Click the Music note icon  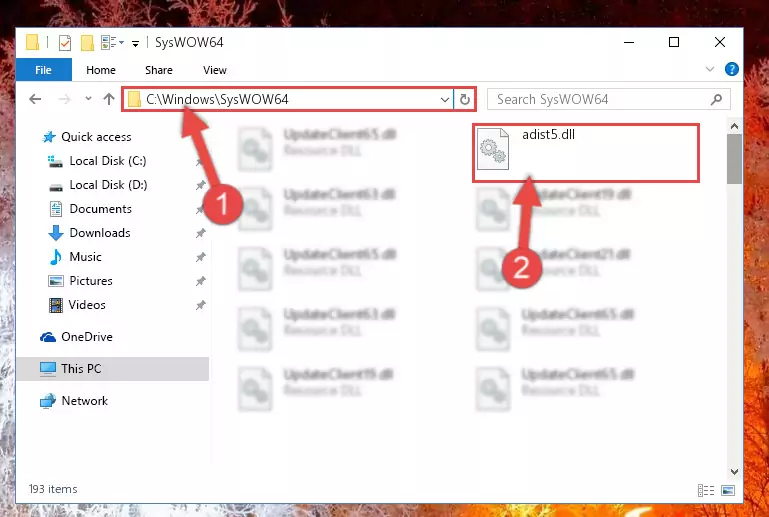point(56,257)
